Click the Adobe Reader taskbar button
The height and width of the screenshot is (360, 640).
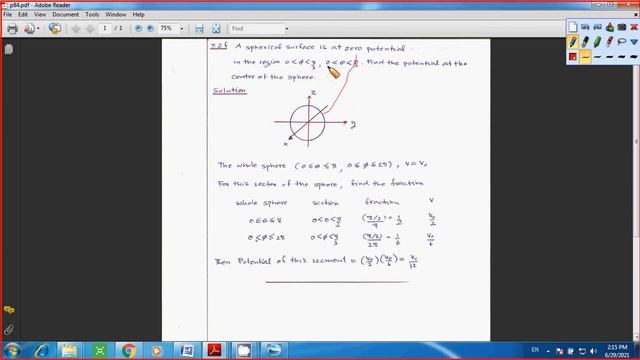click(x=215, y=351)
